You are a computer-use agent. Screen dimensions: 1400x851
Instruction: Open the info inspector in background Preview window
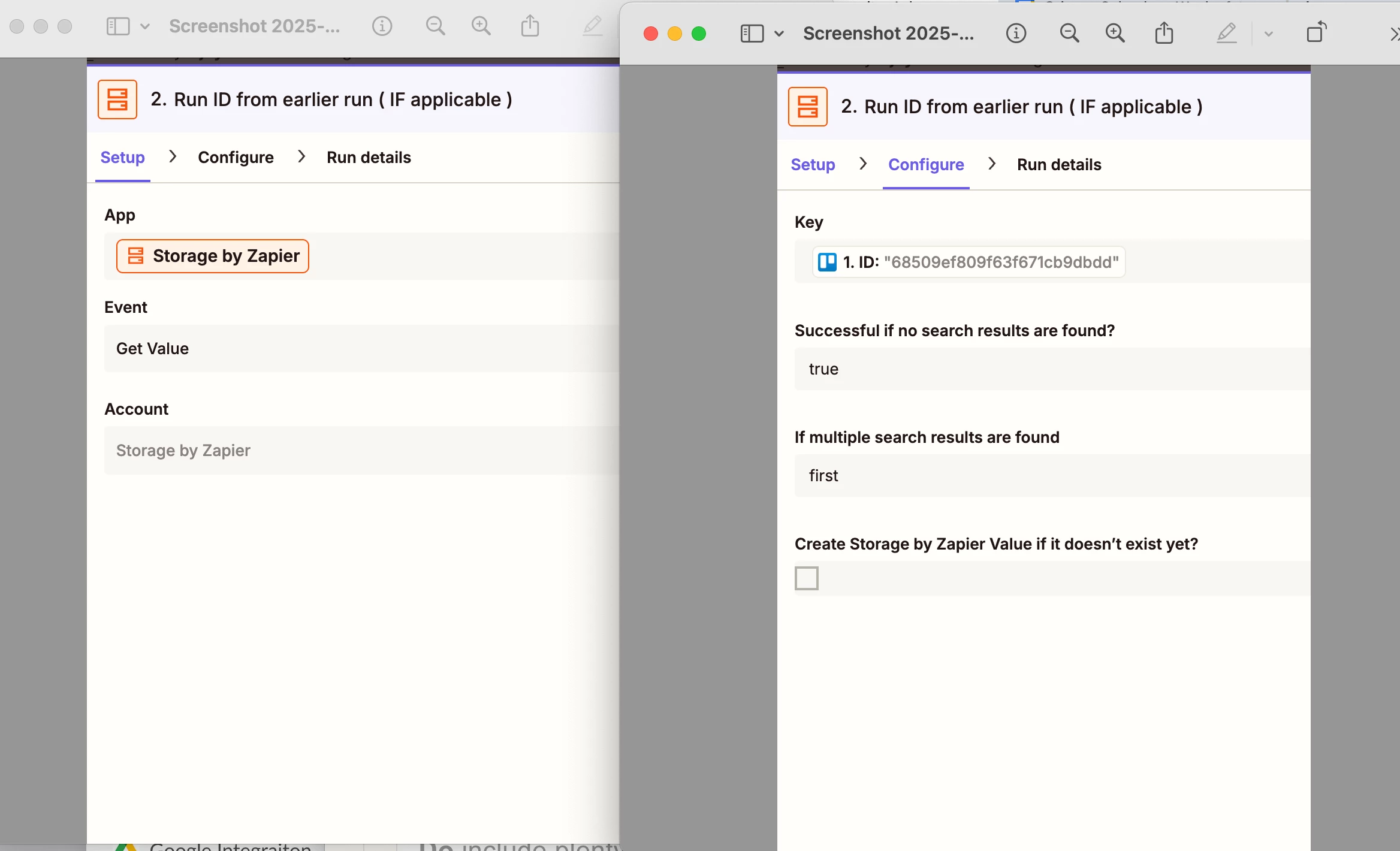click(x=382, y=26)
